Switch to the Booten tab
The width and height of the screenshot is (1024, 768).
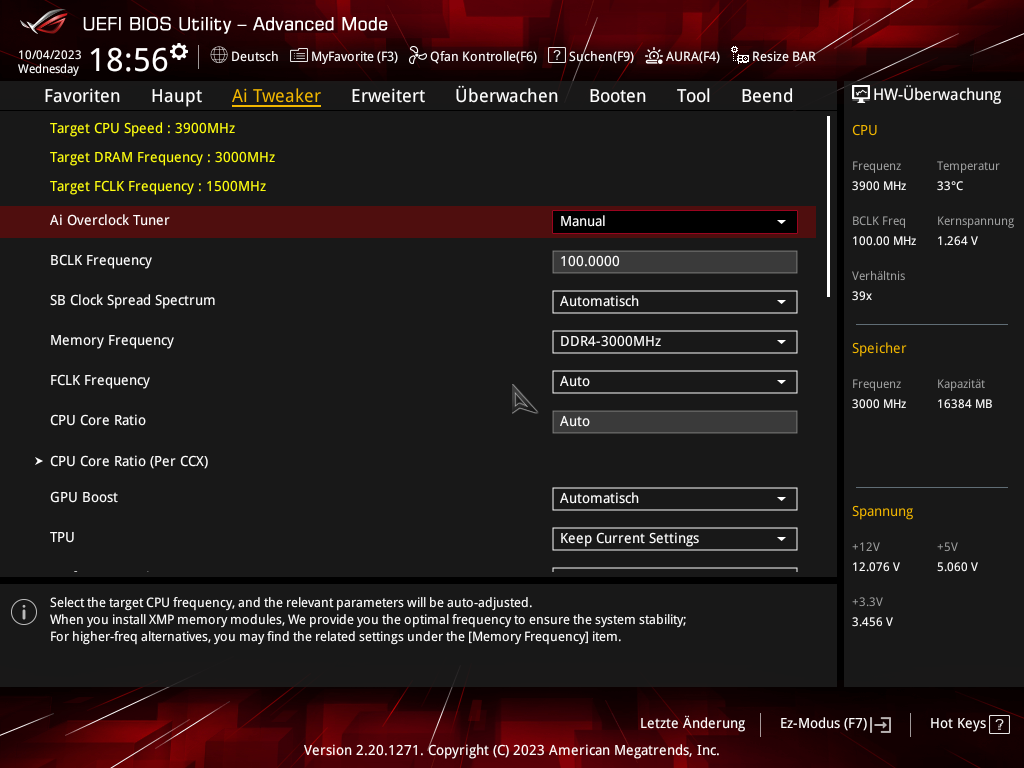pos(617,96)
